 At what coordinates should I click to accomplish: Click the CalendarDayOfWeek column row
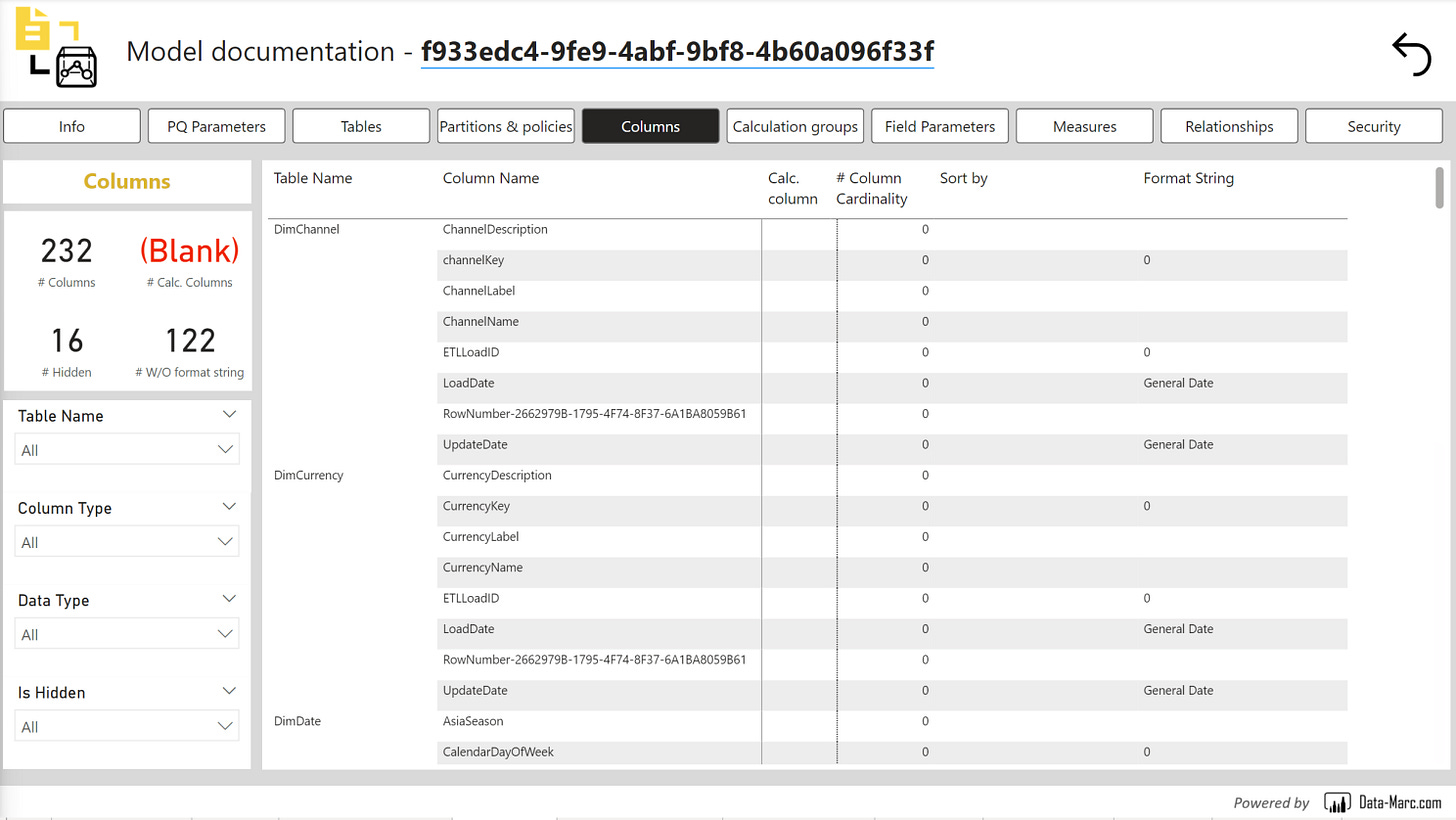[x=892, y=752]
